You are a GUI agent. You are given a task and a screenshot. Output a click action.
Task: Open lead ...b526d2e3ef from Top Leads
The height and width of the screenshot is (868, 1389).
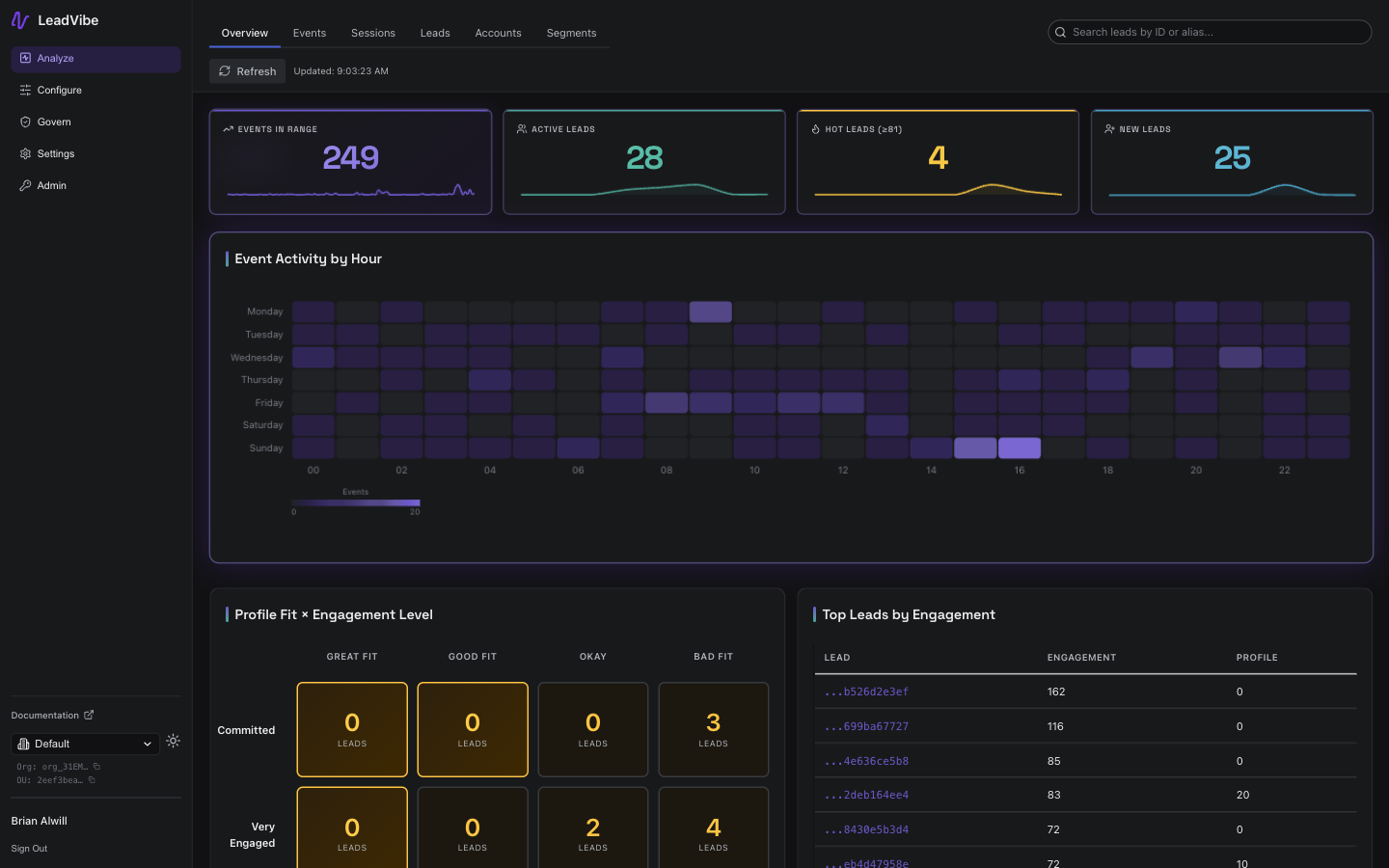tap(866, 692)
